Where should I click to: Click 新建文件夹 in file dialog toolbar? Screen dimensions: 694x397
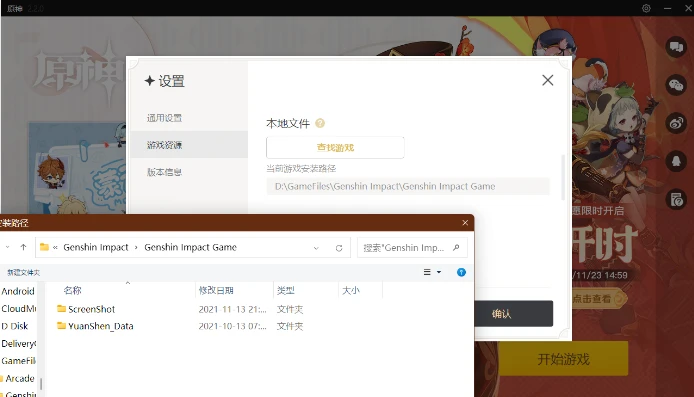click(x=23, y=273)
